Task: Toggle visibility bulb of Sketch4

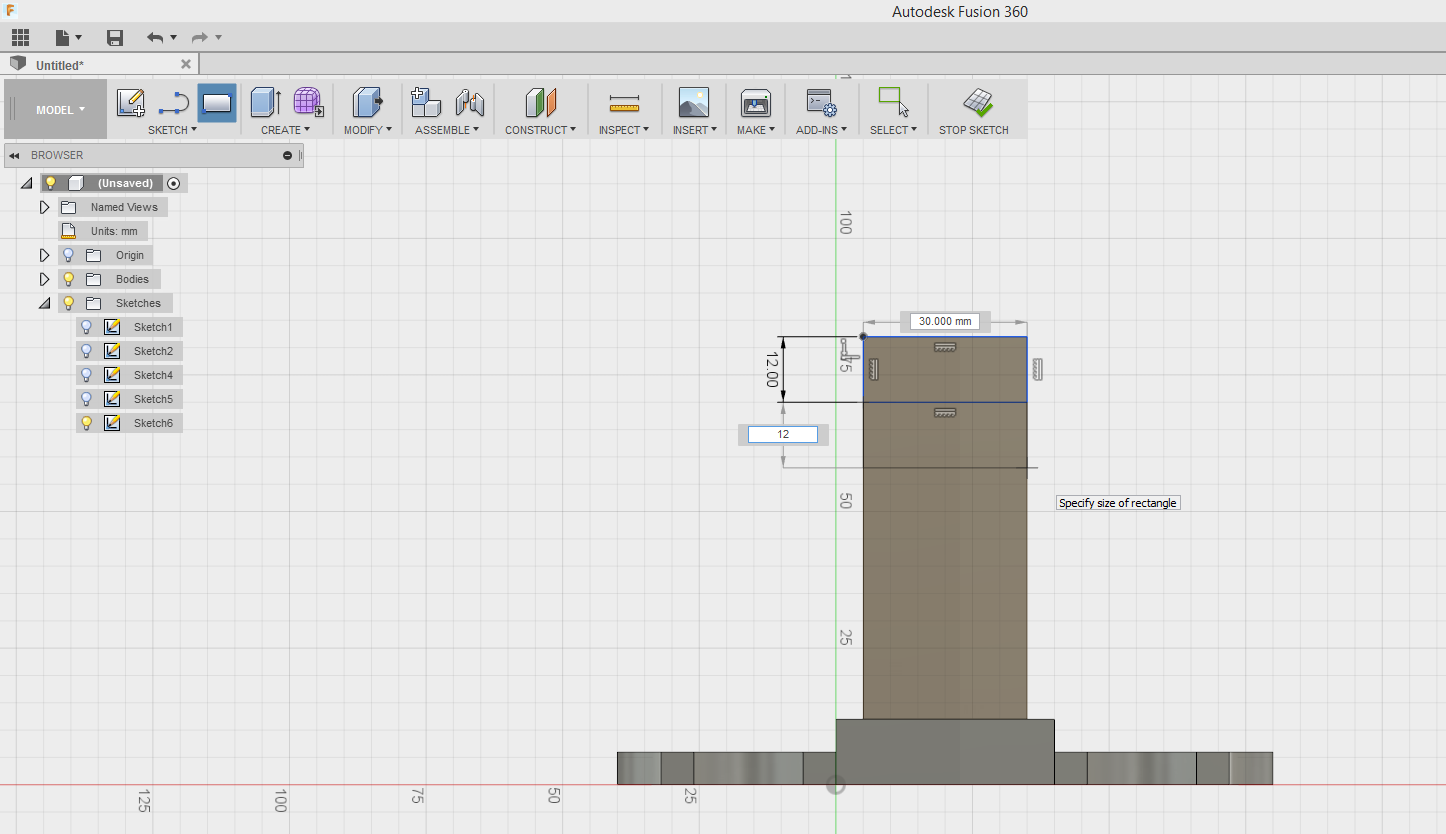Action: 87,375
